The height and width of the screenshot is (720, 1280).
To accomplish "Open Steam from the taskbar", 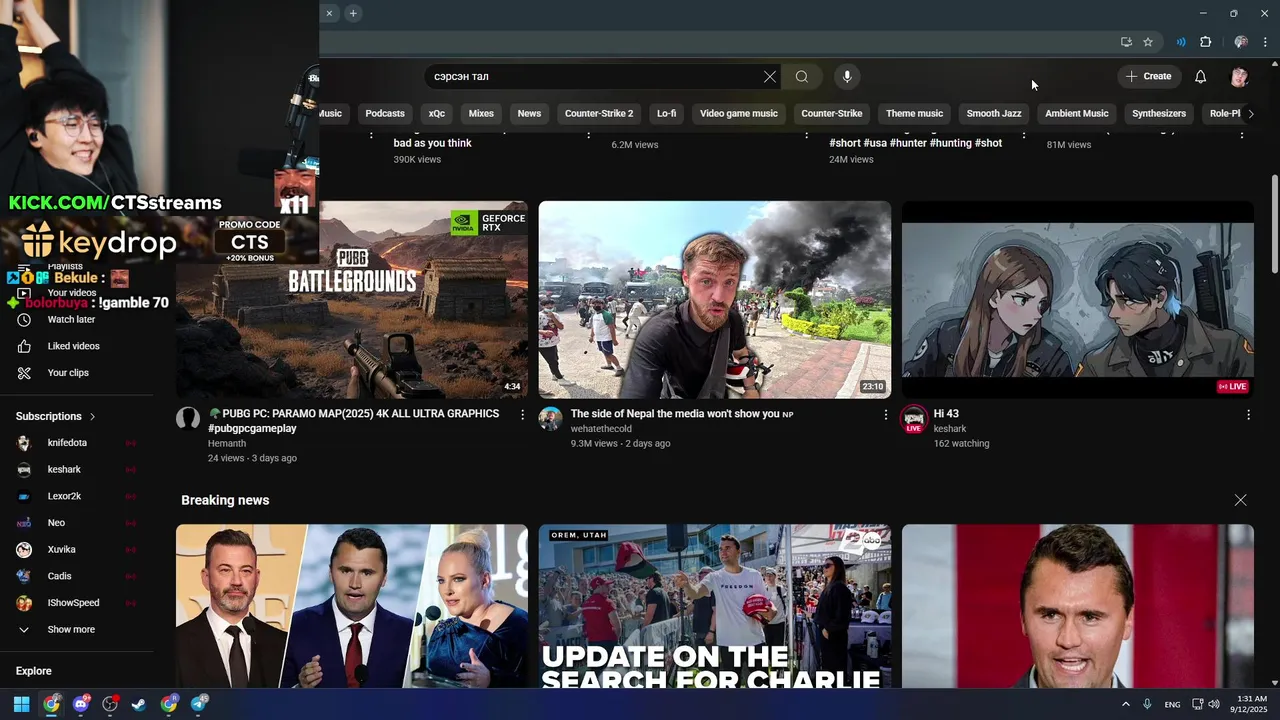I will pyautogui.click(x=139, y=704).
